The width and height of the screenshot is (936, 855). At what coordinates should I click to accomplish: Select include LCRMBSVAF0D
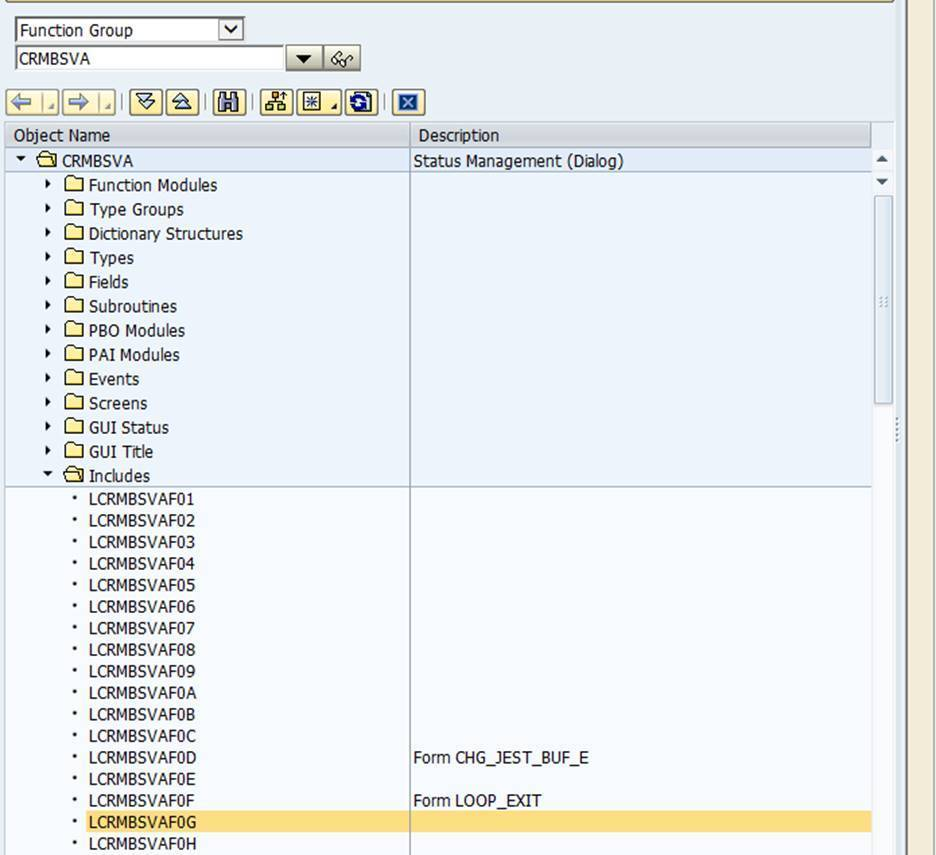[142, 758]
